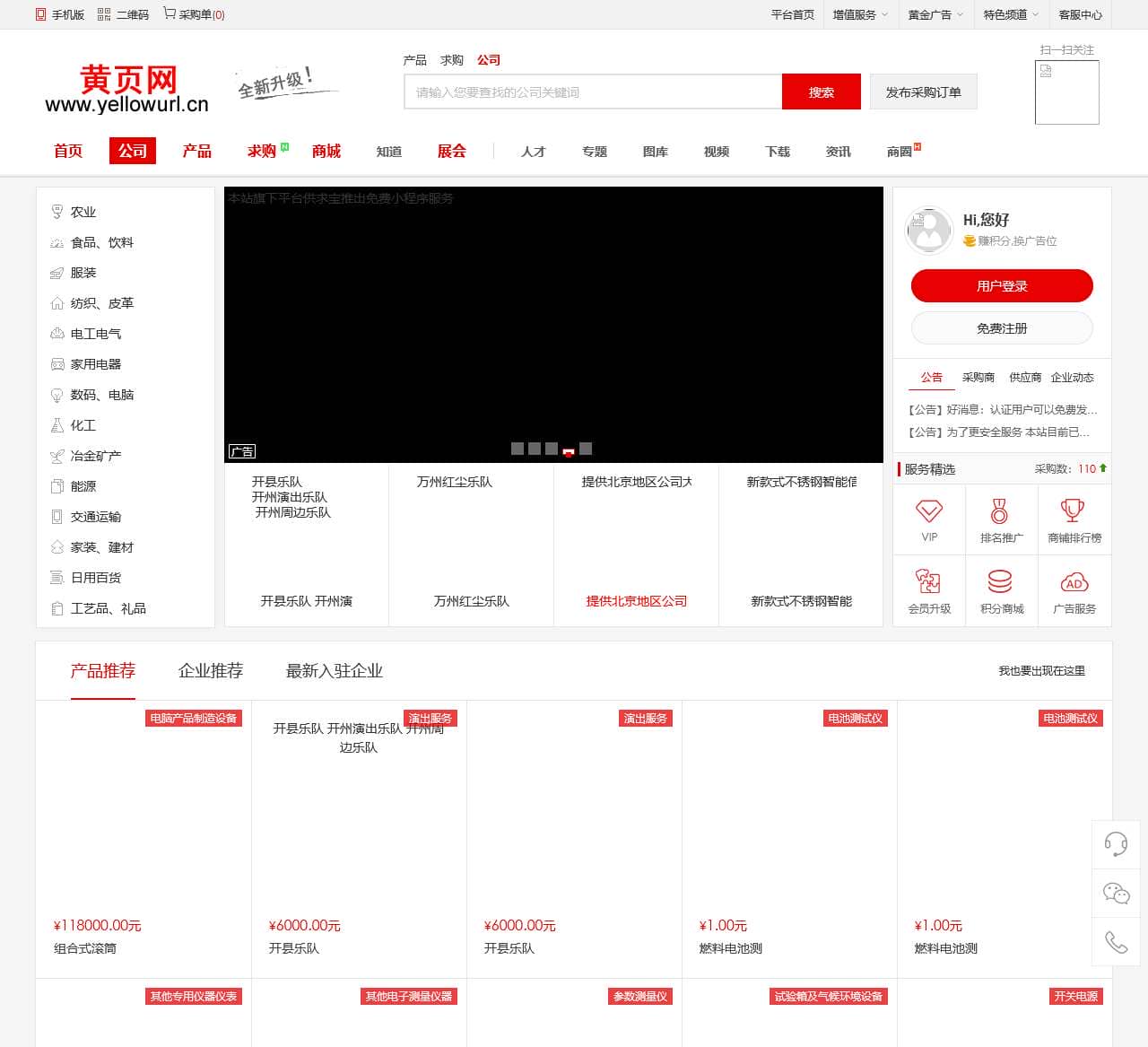This screenshot has width=1148, height=1047.
Task: Select the 化工 category icon
Action: 57,425
